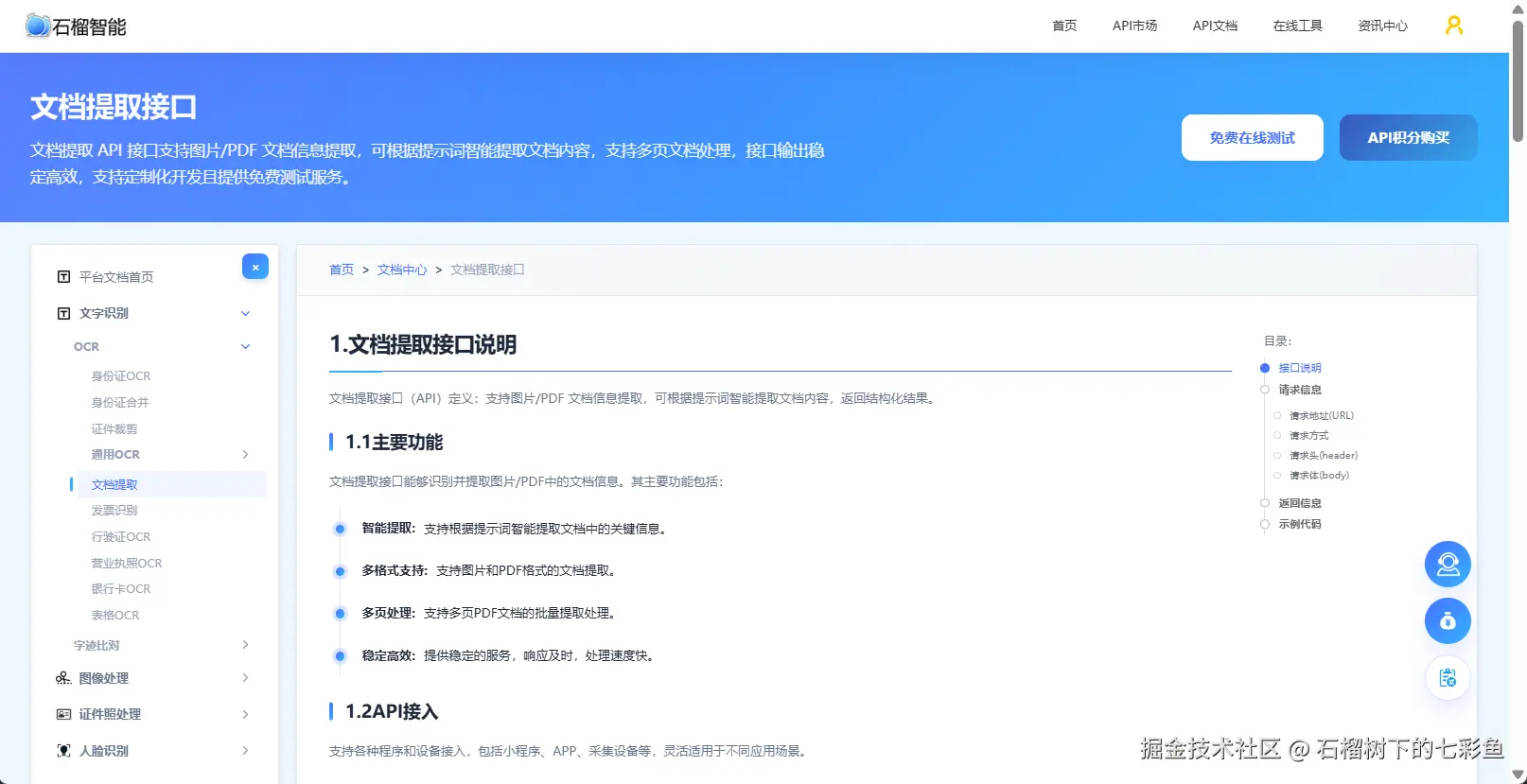Jump to 请求方式 in table of contents

click(x=1308, y=435)
